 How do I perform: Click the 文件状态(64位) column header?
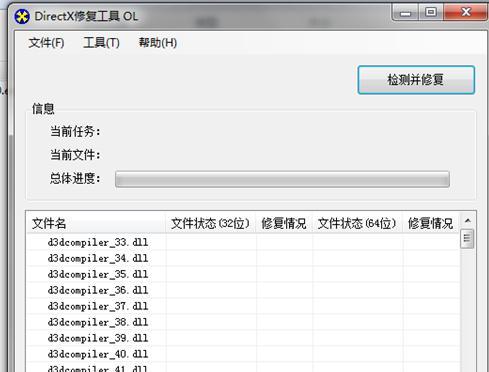click(x=357, y=223)
